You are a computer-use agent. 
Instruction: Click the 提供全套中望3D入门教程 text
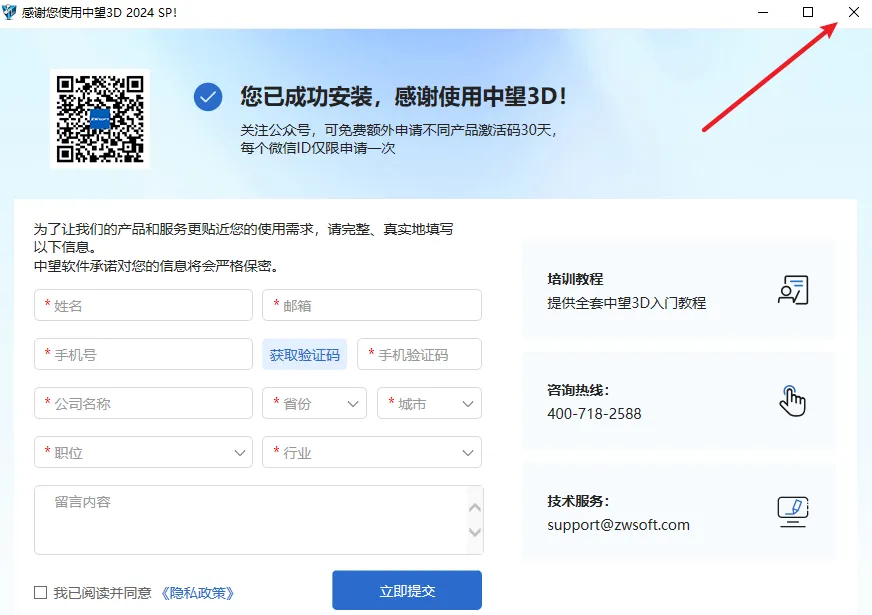[627, 303]
